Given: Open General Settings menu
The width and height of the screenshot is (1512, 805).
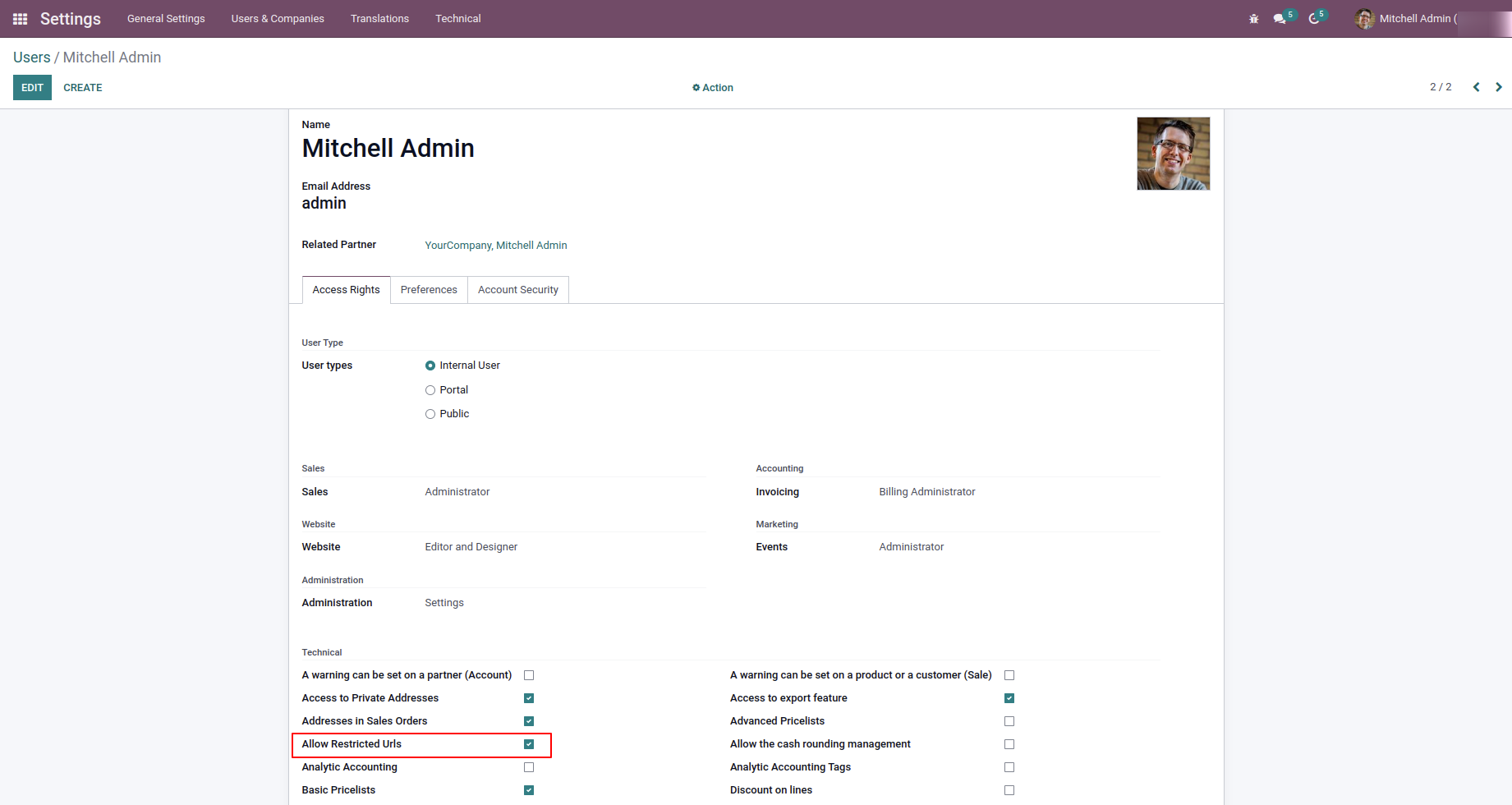Looking at the screenshot, I should click(166, 18).
